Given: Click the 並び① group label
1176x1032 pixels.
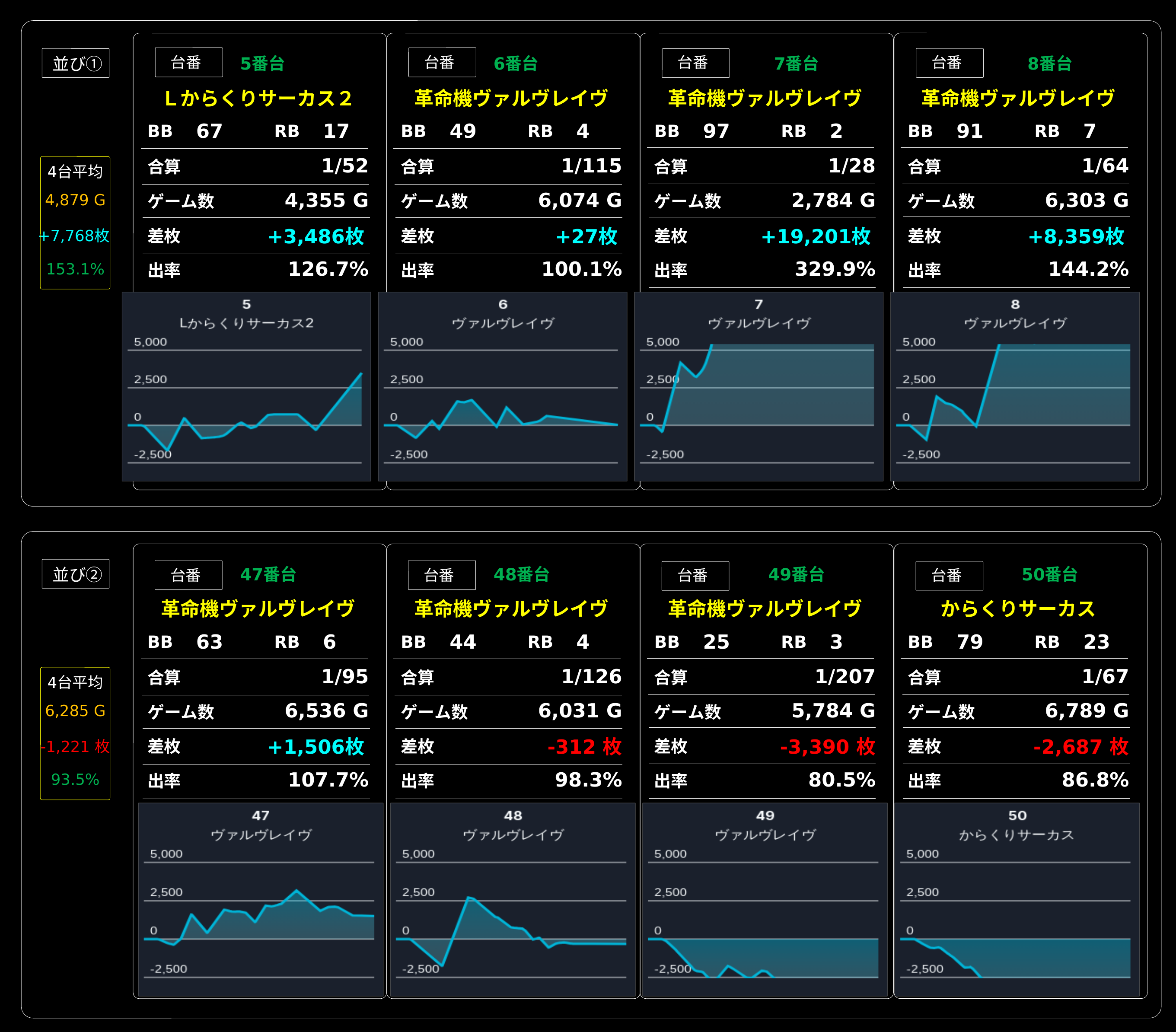Looking at the screenshot, I should tap(75, 63).
